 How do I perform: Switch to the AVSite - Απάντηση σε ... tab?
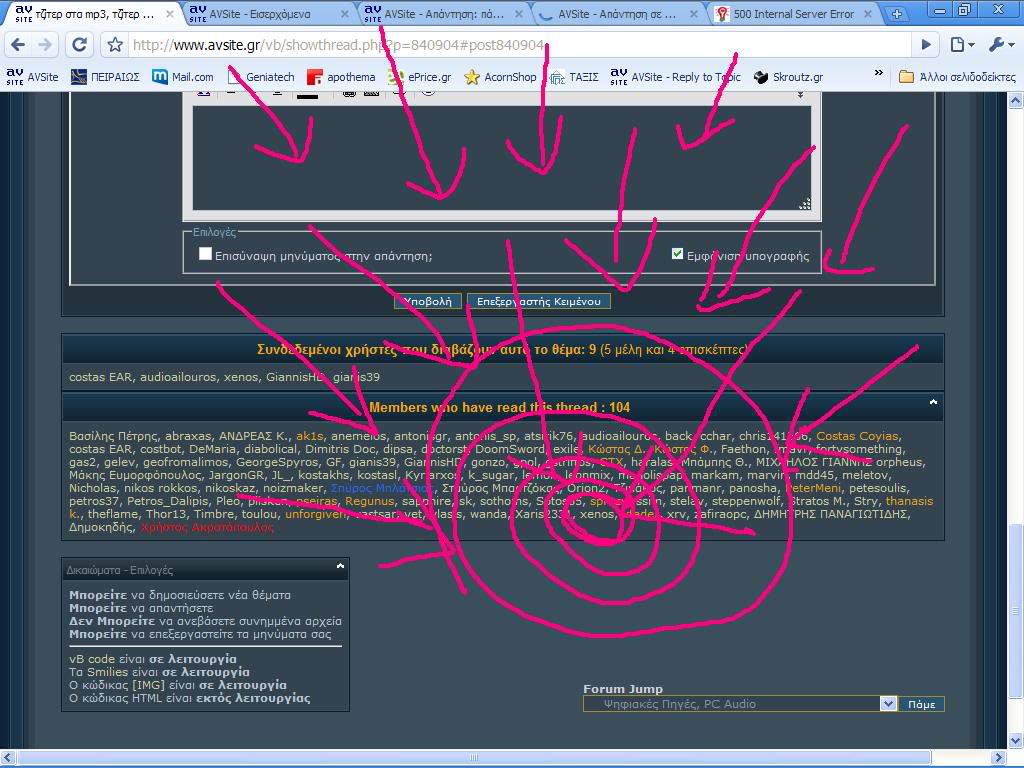(616, 14)
